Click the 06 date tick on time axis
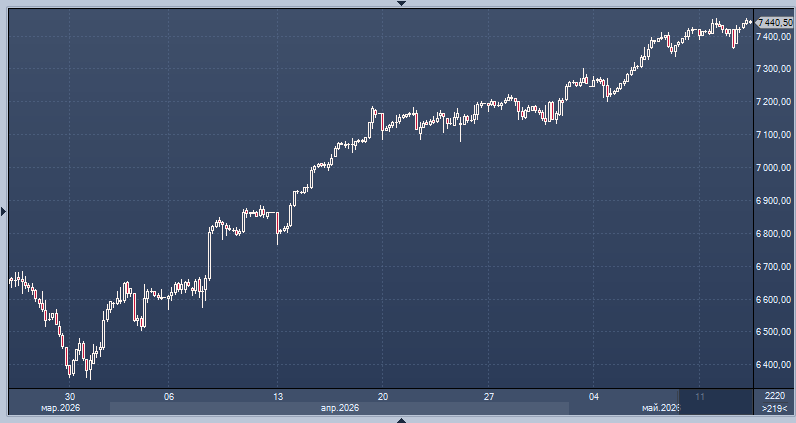The image size is (796, 423). 169,397
